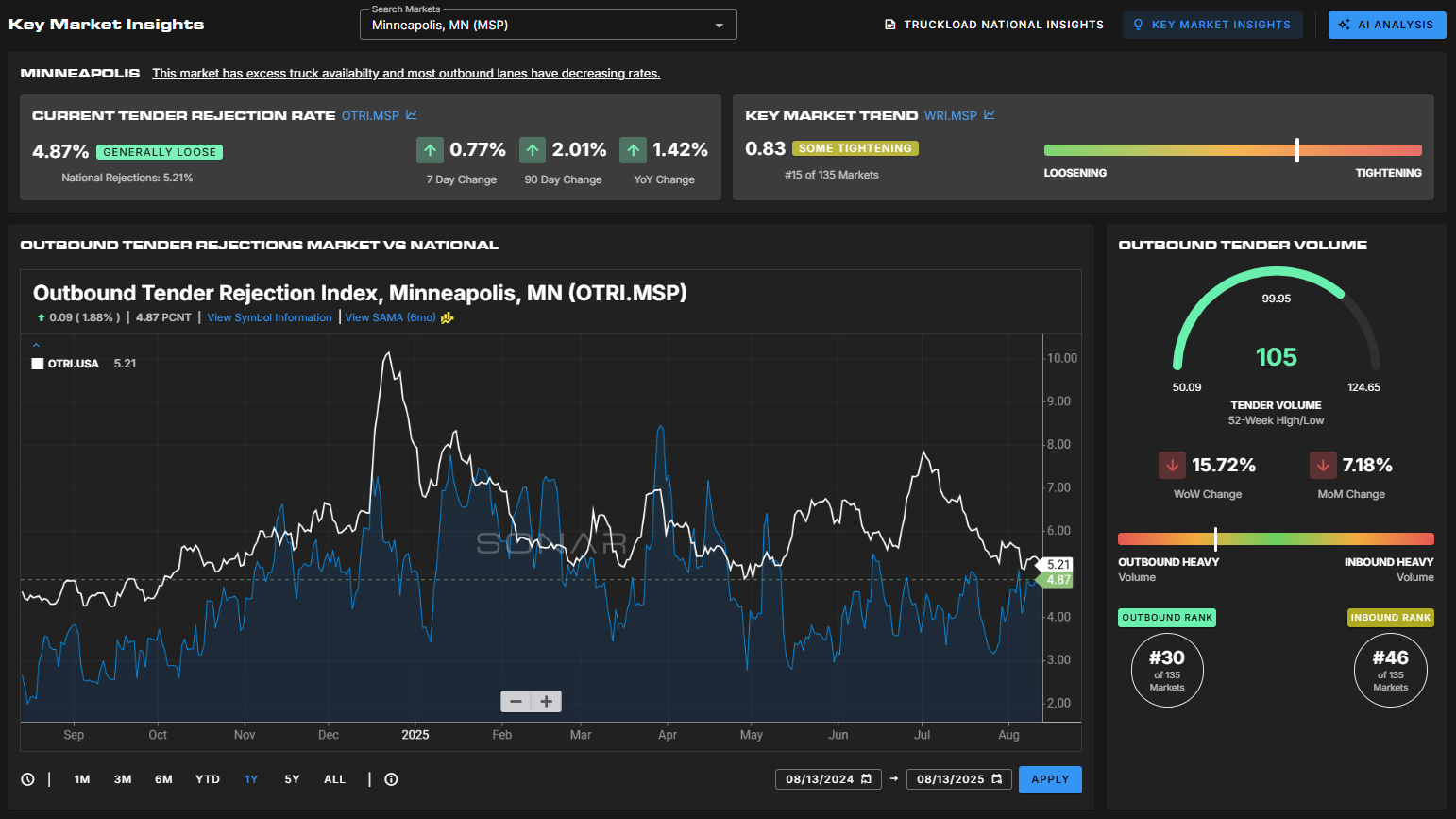Click the clock icon beside time ranges
This screenshot has height=819, width=1456.
click(28, 779)
